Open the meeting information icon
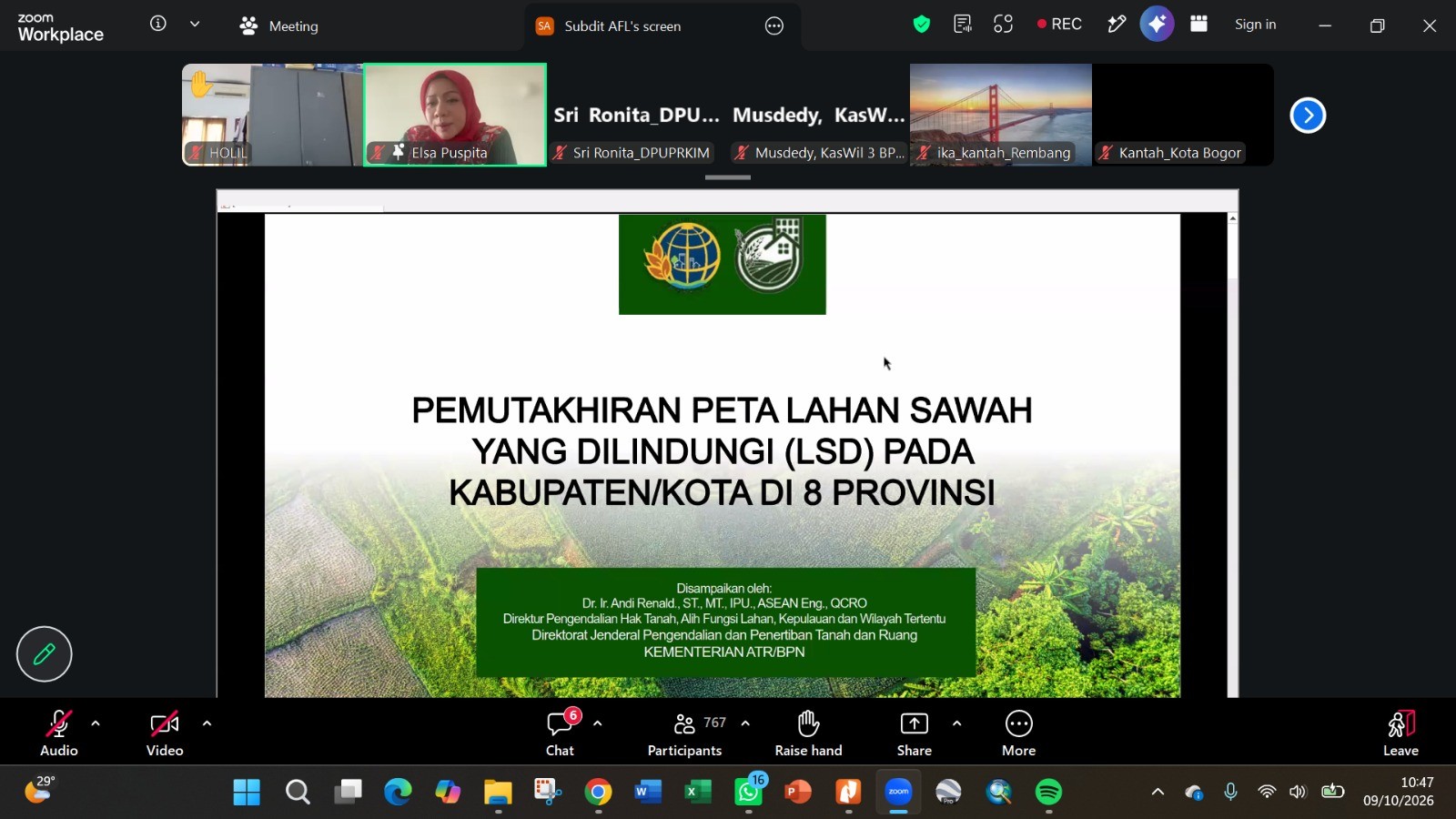Viewport: 1456px width, 819px height. pos(158,25)
